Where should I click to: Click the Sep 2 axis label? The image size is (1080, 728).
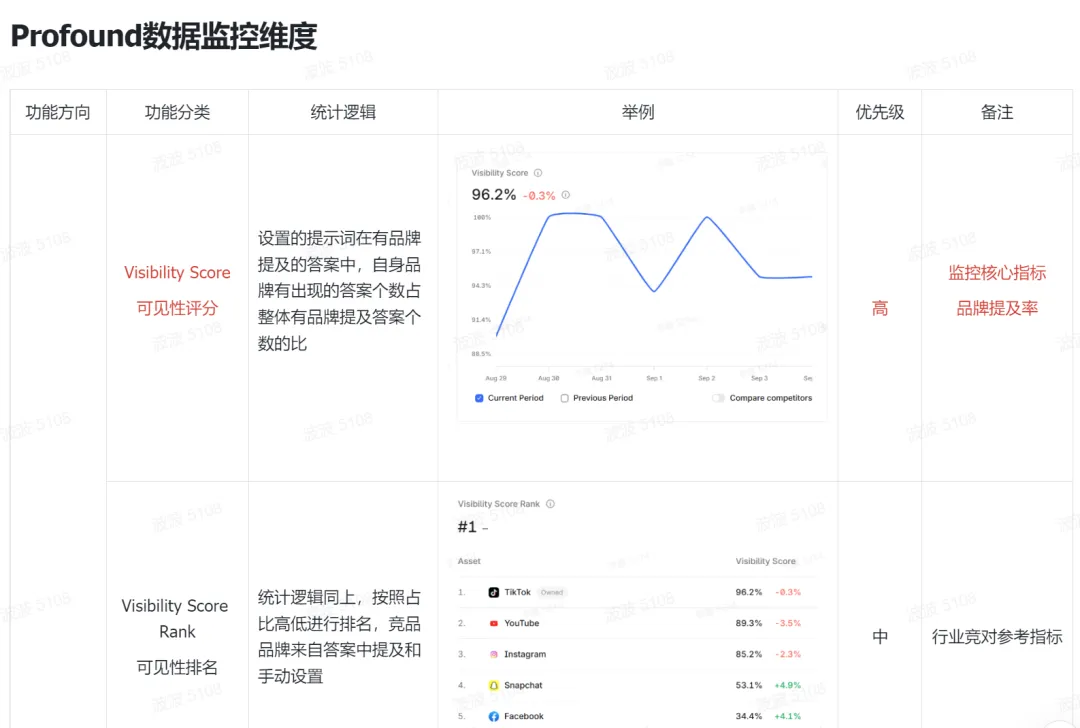[x=707, y=378]
